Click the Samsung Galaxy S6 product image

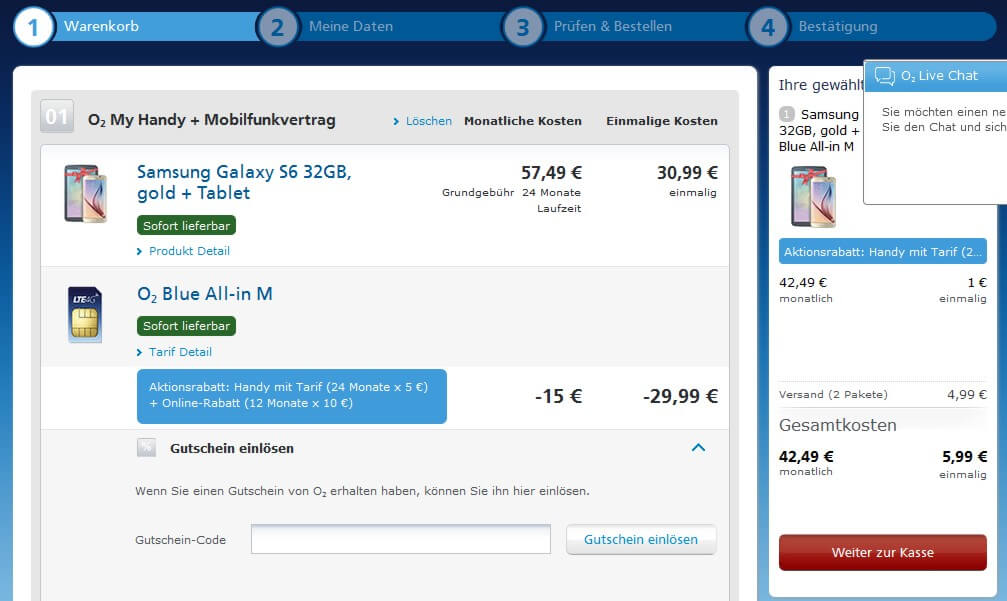click(84, 193)
